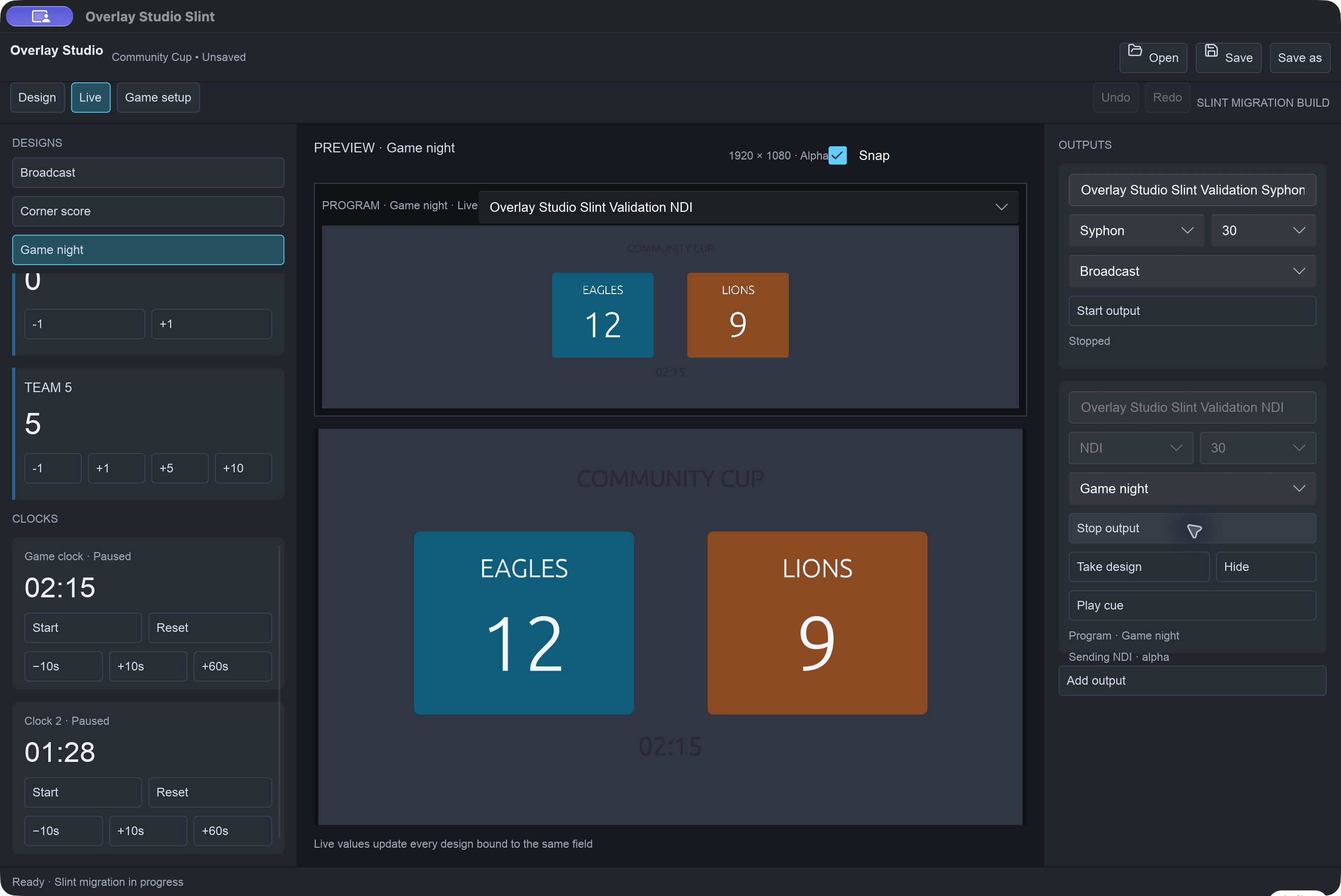Screen dimensions: 1341x896
Task: Add 60 seconds to Game clock
Action: (233, 666)
